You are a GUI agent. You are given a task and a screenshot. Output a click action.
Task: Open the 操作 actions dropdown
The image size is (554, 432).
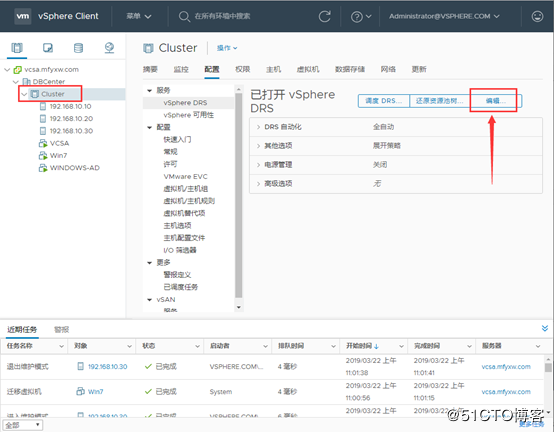click(227, 48)
